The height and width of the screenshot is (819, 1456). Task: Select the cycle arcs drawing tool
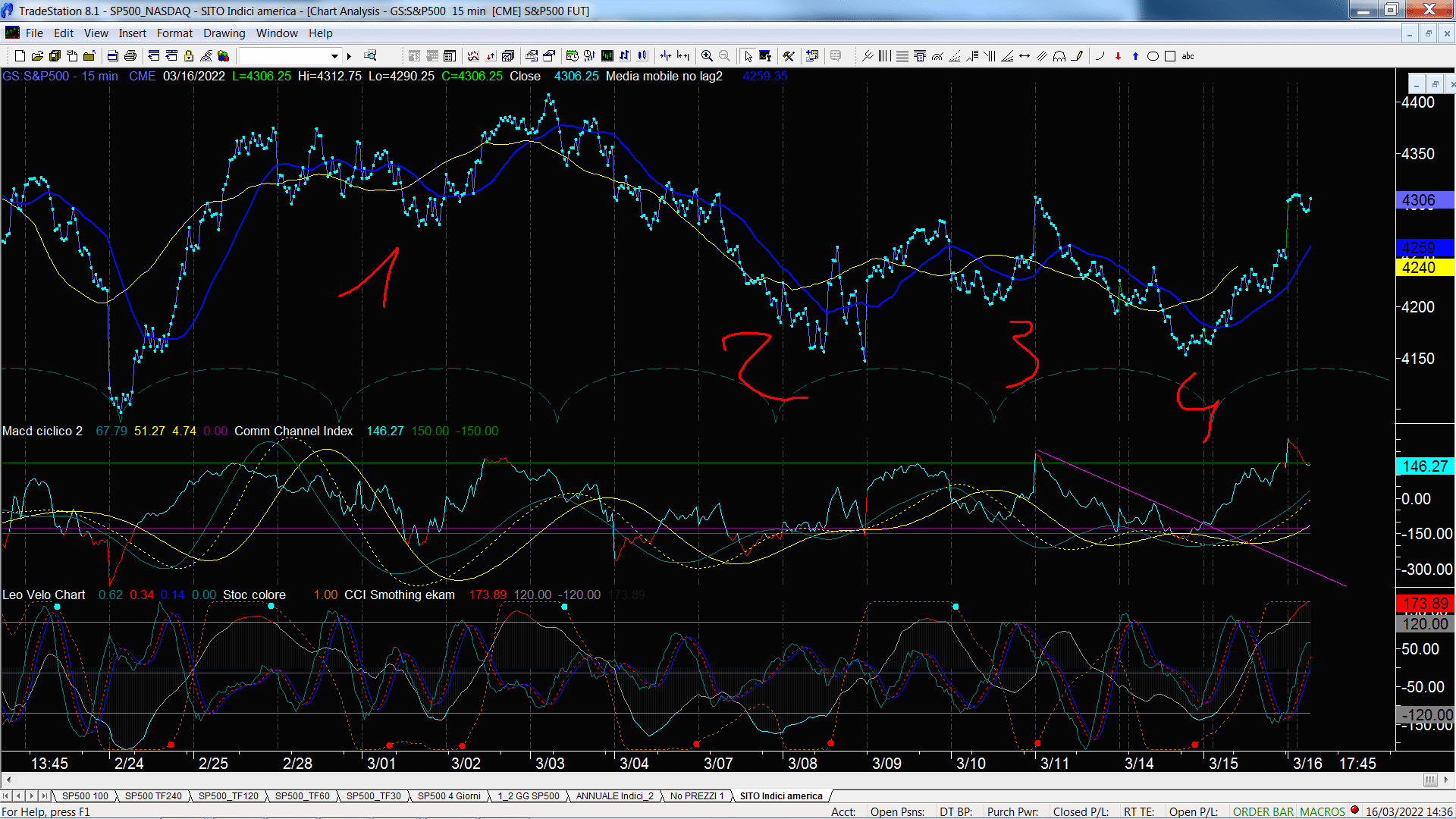tap(1059, 56)
